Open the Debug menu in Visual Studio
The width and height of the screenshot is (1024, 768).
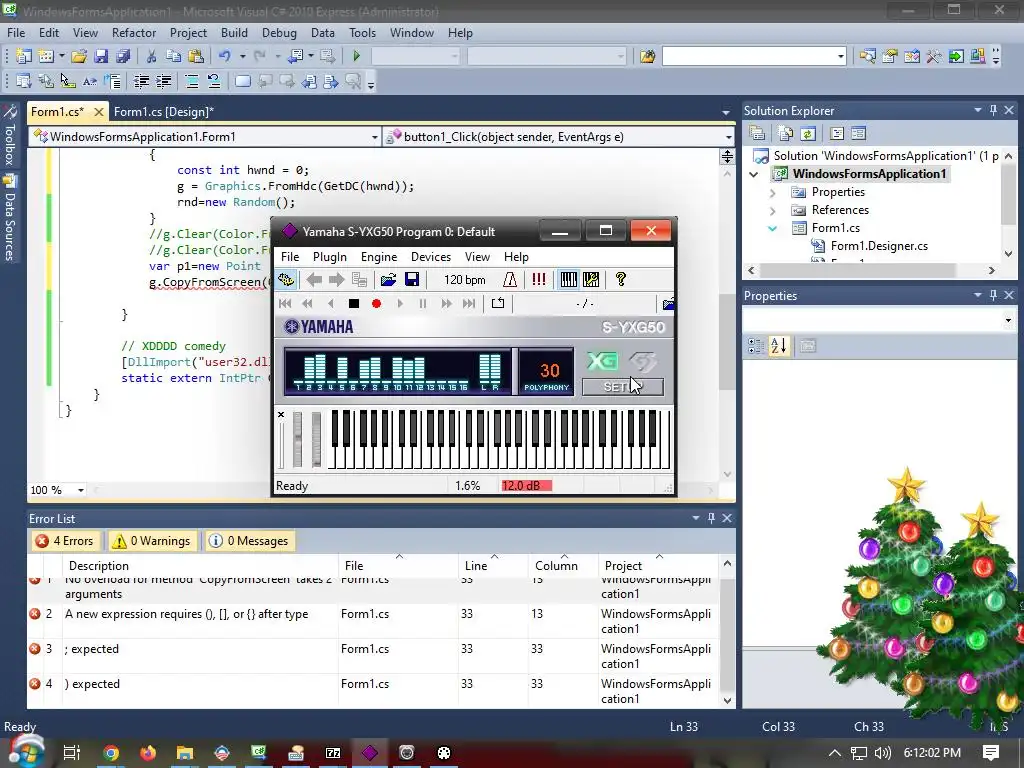point(279,33)
